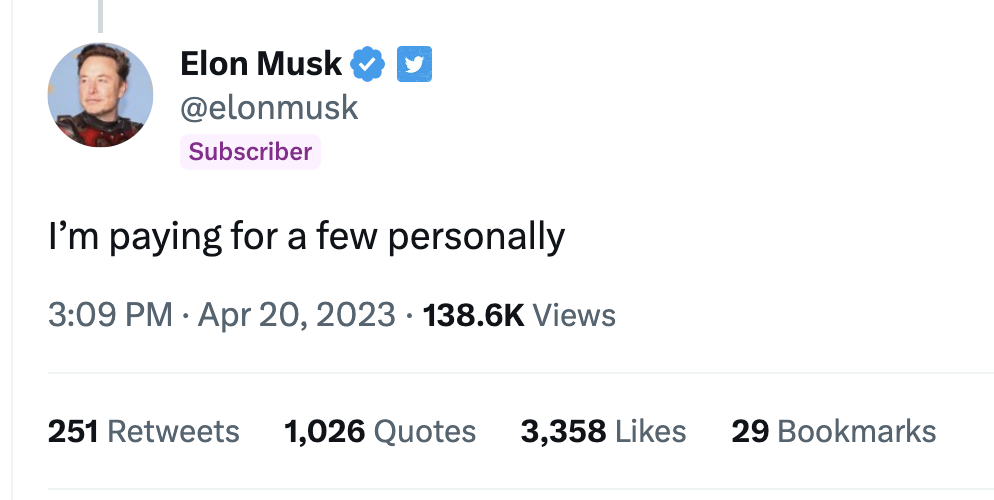Open the 1,026 Quotes list
Screen dimensions: 994x500
[x=380, y=431]
